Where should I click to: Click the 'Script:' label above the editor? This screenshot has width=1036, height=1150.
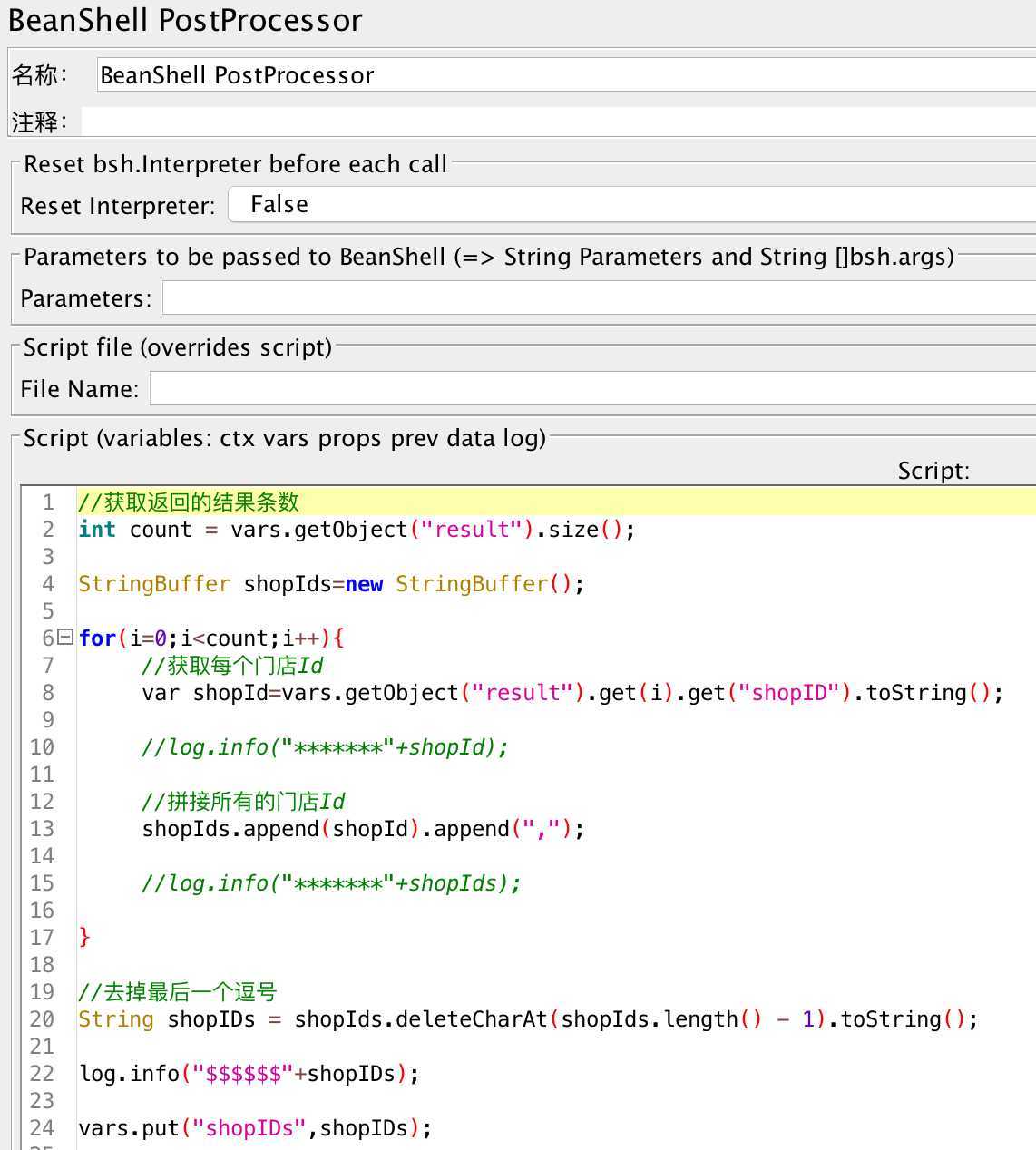(x=933, y=471)
